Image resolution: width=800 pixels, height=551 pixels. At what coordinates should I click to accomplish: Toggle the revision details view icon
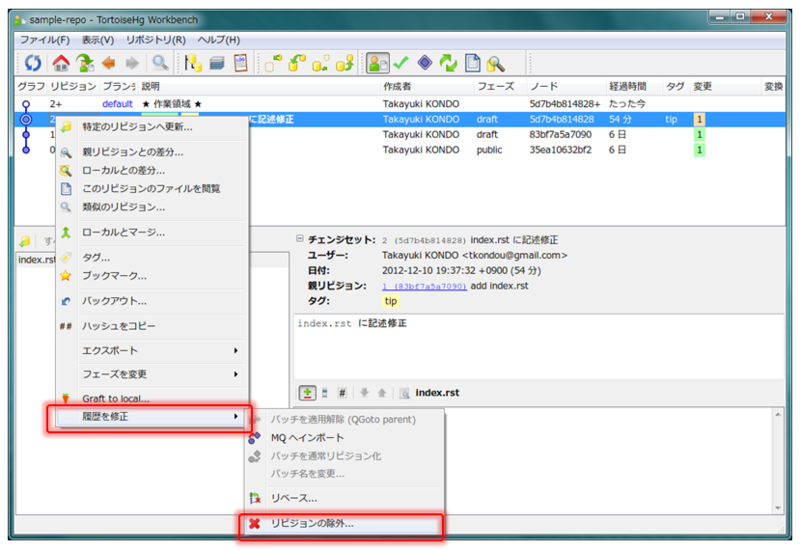(x=378, y=63)
